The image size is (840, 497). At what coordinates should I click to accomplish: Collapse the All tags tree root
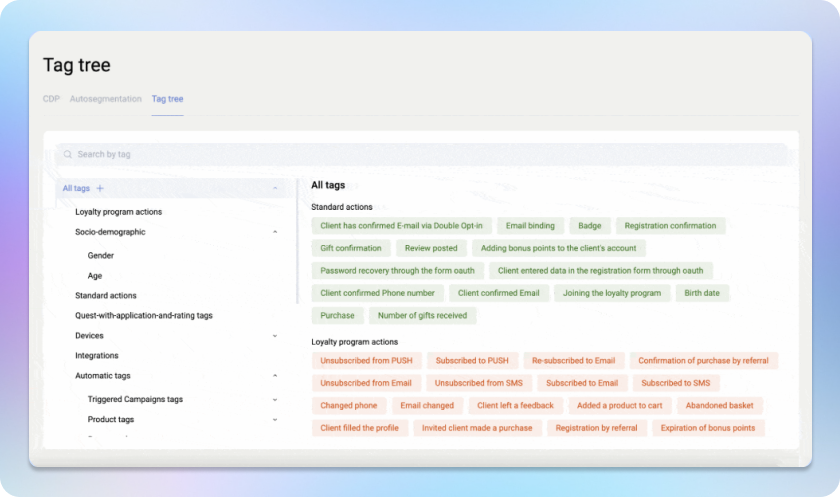[275, 188]
